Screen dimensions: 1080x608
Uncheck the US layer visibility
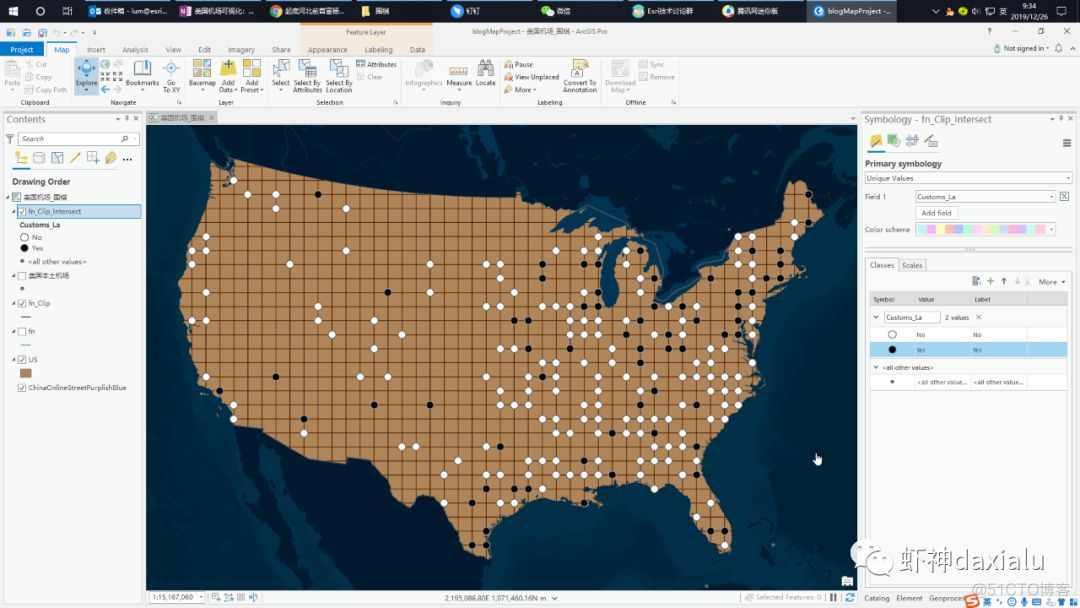(21, 359)
